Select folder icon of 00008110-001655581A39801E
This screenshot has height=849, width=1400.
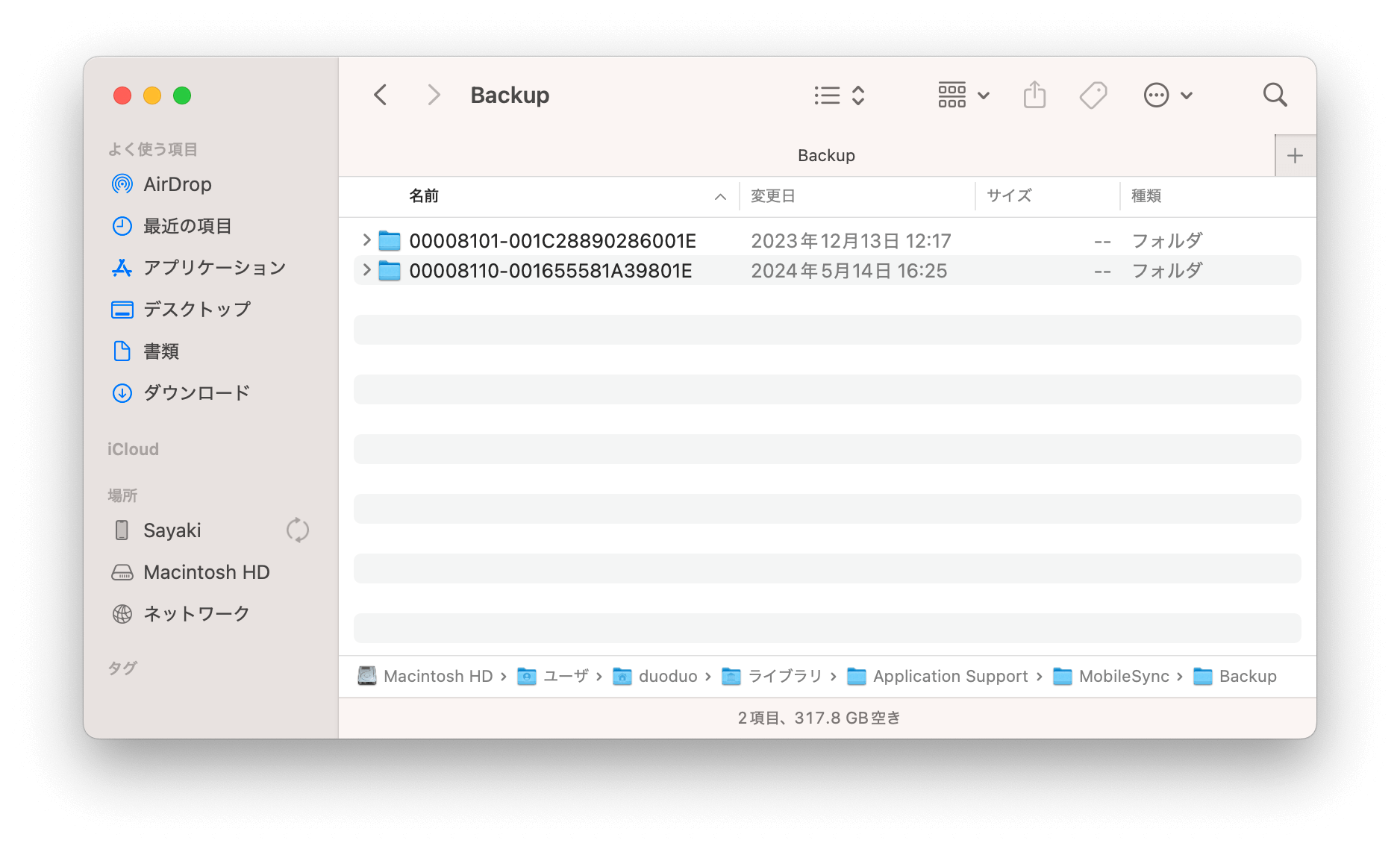pos(390,270)
